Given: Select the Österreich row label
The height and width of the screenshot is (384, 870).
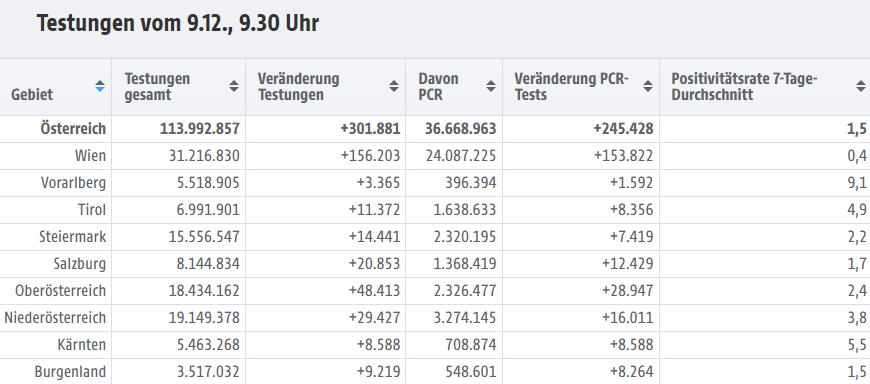Looking at the screenshot, I should (x=73, y=129).
